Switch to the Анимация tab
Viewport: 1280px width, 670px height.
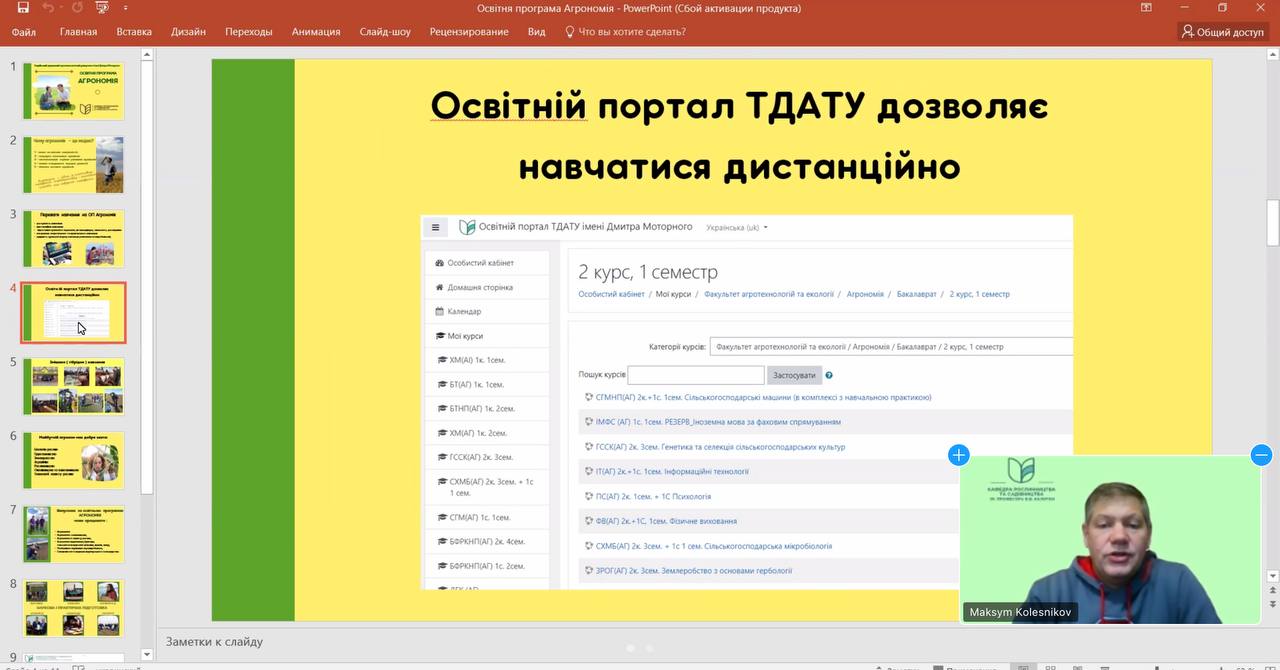[x=316, y=31]
